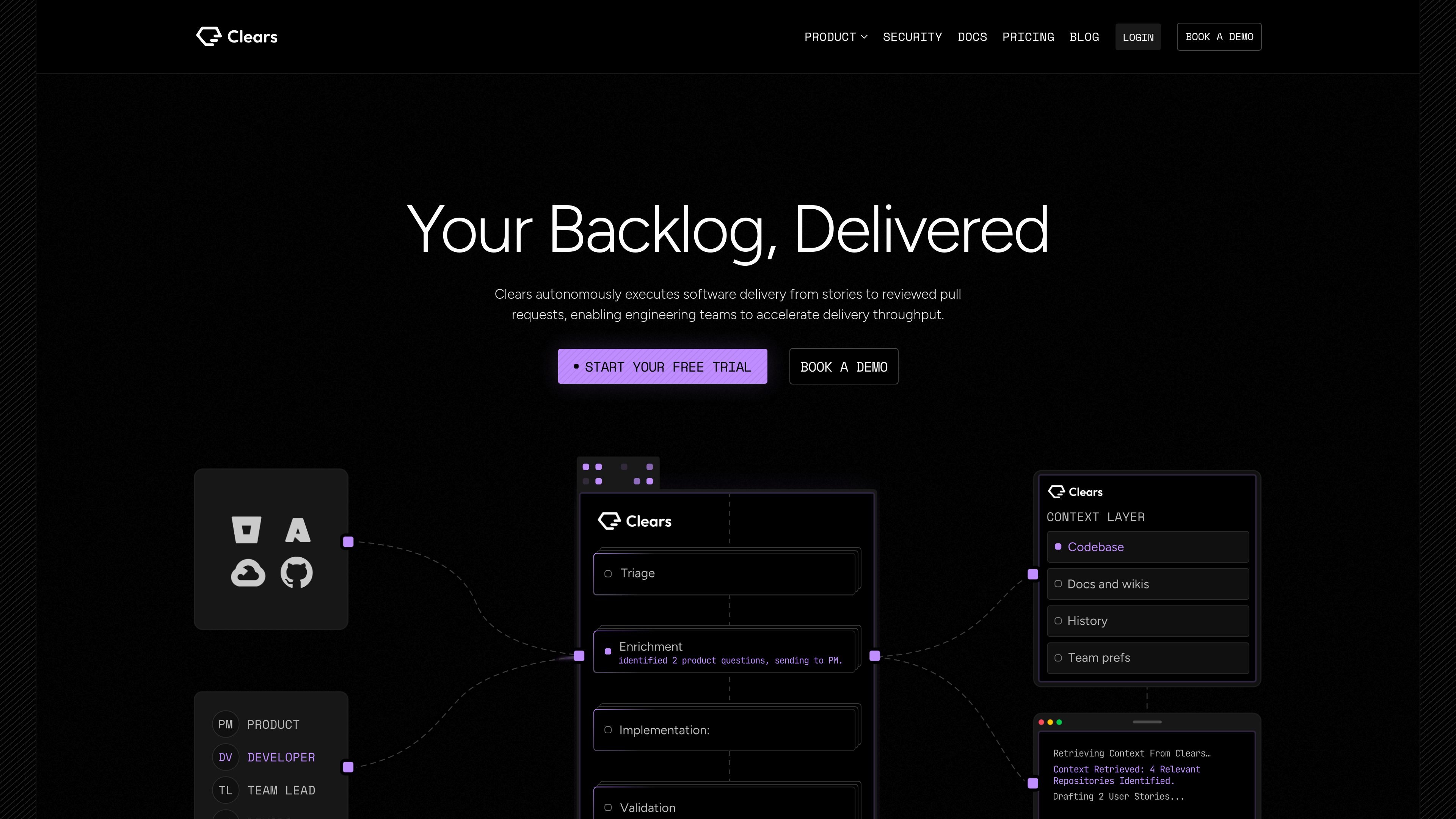
Task: Click the "Retrieving Context From Clears…" line
Action: pyautogui.click(x=1131, y=753)
